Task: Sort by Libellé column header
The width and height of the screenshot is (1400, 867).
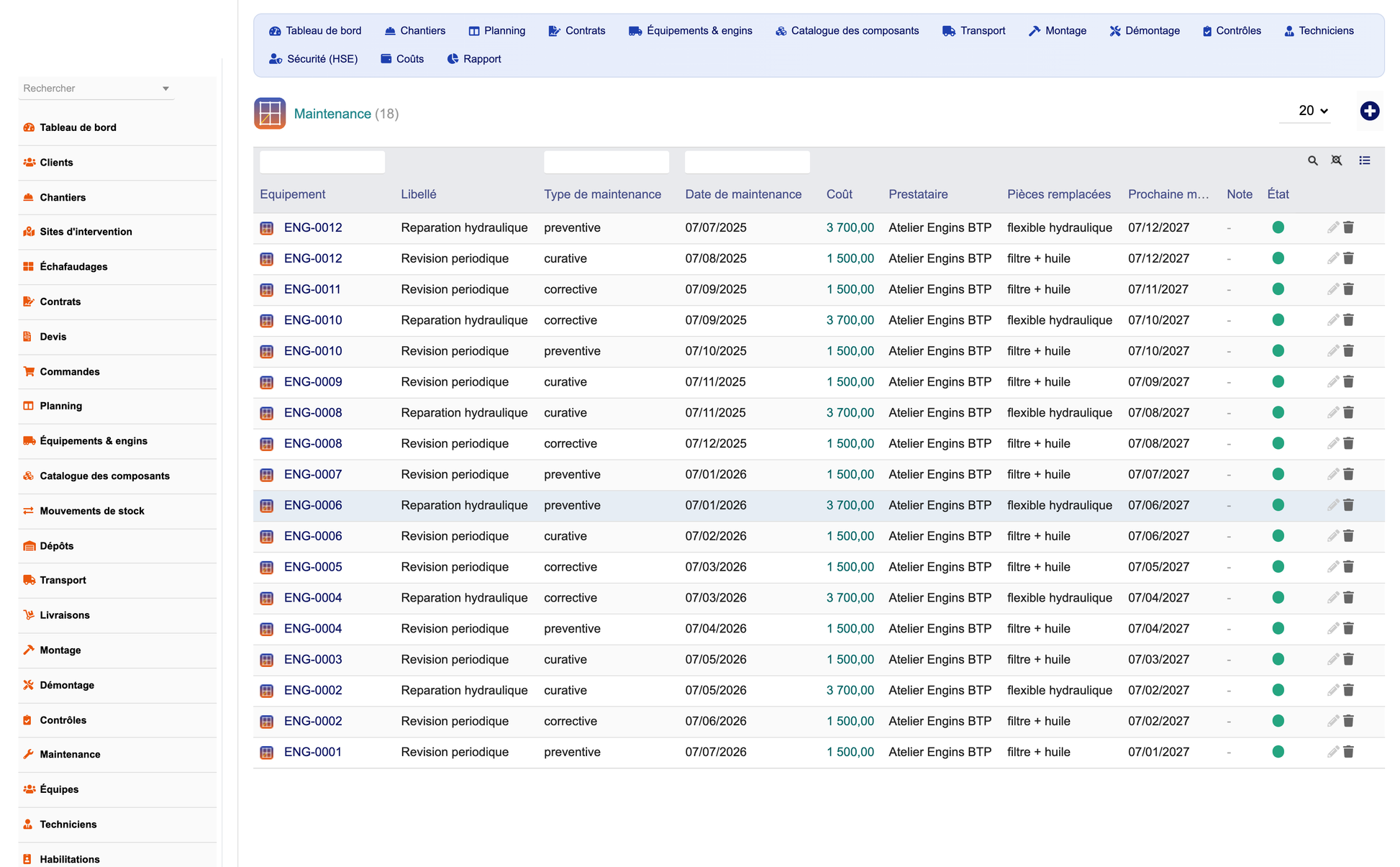Action: click(419, 194)
